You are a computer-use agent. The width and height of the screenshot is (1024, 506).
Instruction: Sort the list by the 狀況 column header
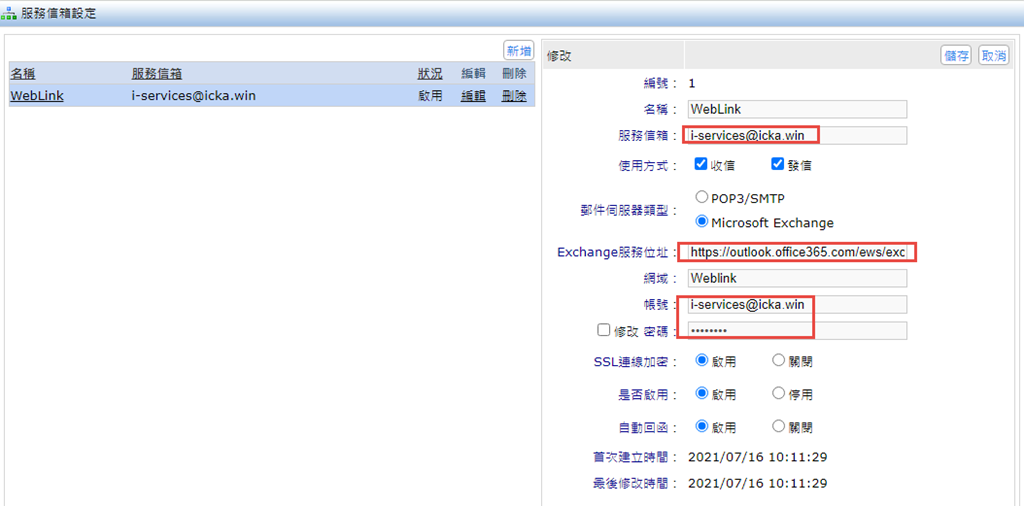pos(430,74)
